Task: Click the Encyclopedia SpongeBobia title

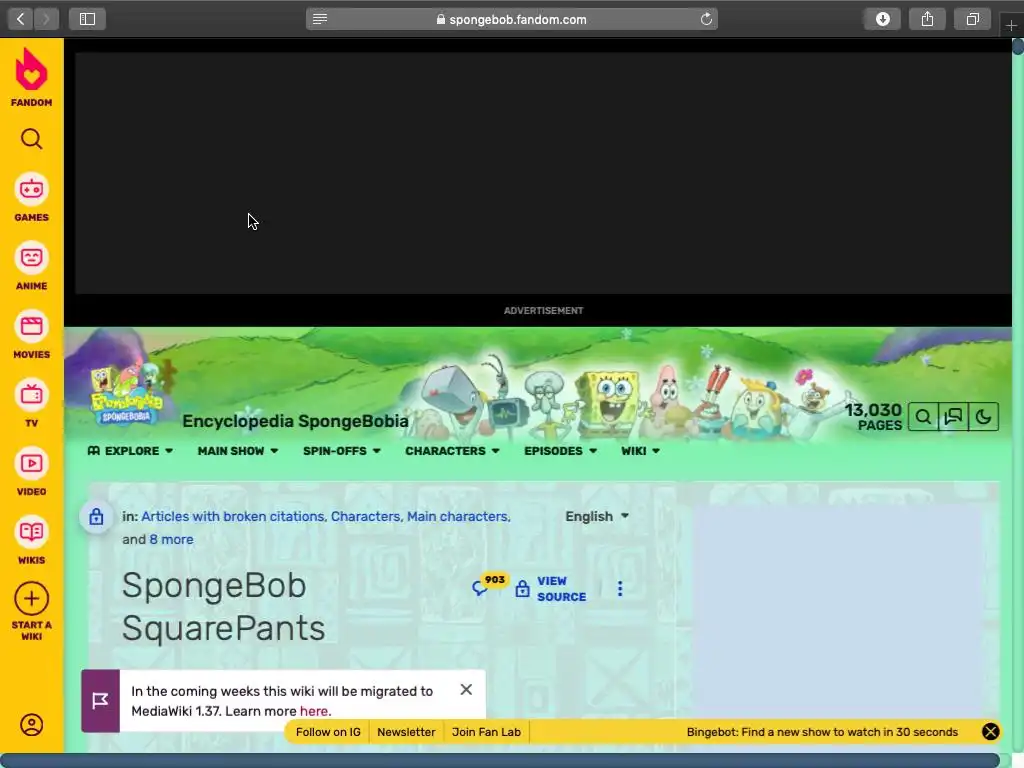Action: coord(295,421)
